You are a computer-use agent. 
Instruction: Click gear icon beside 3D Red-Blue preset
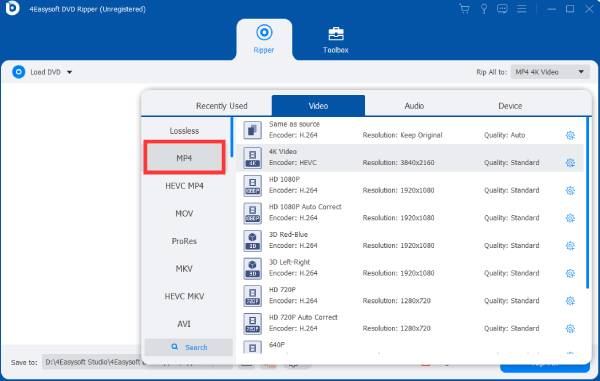tap(570, 246)
